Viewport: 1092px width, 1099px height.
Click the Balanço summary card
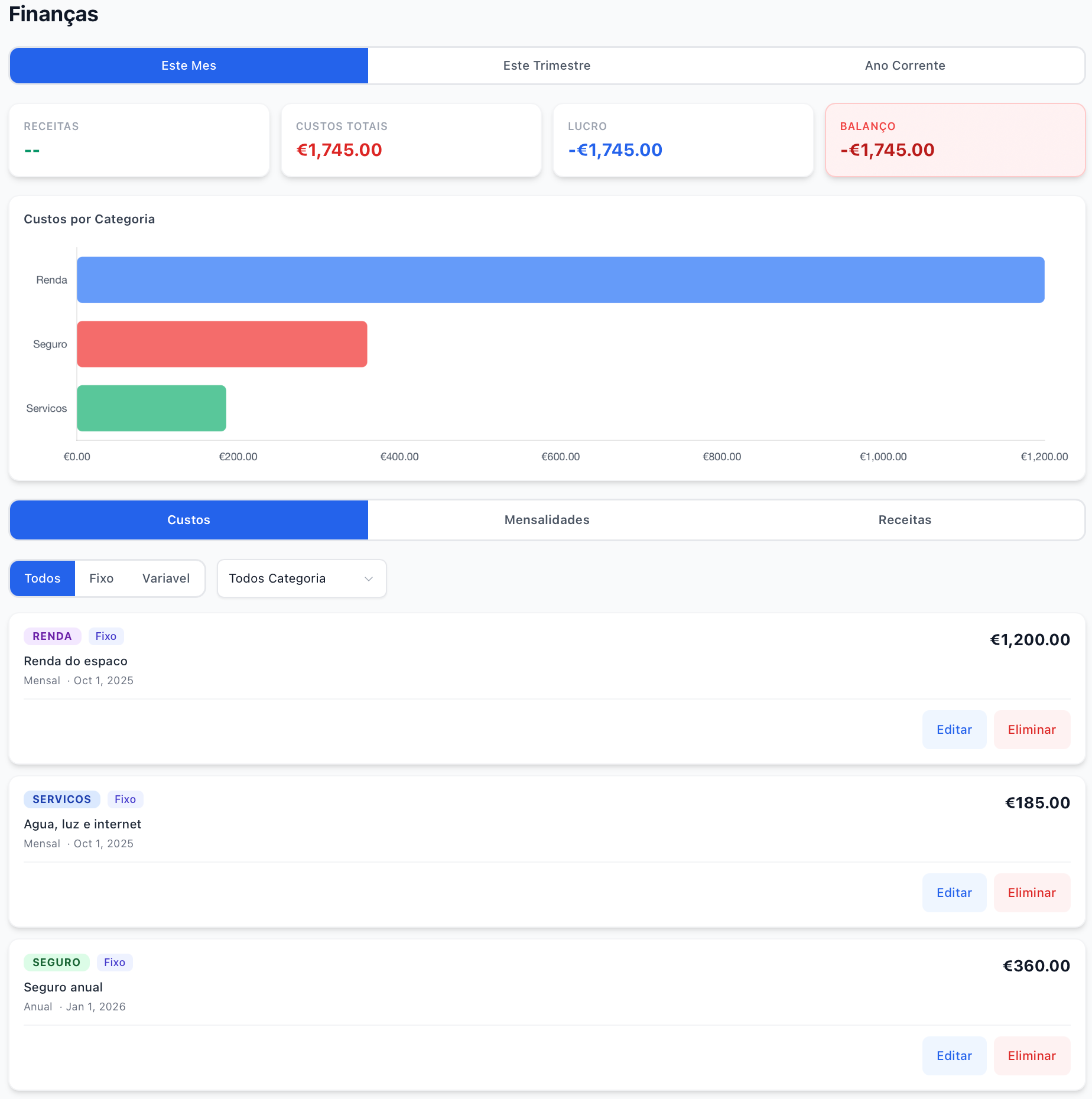pyautogui.click(x=955, y=141)
